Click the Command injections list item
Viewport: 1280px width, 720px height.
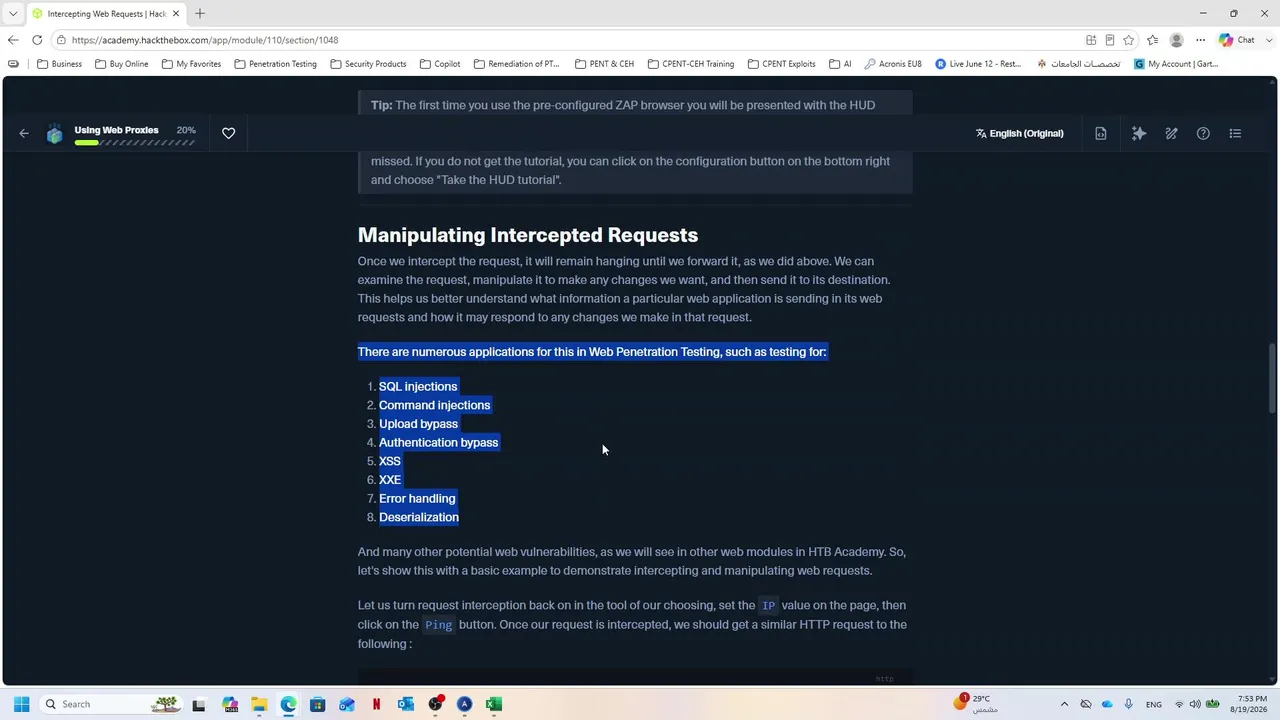point(434,405)
